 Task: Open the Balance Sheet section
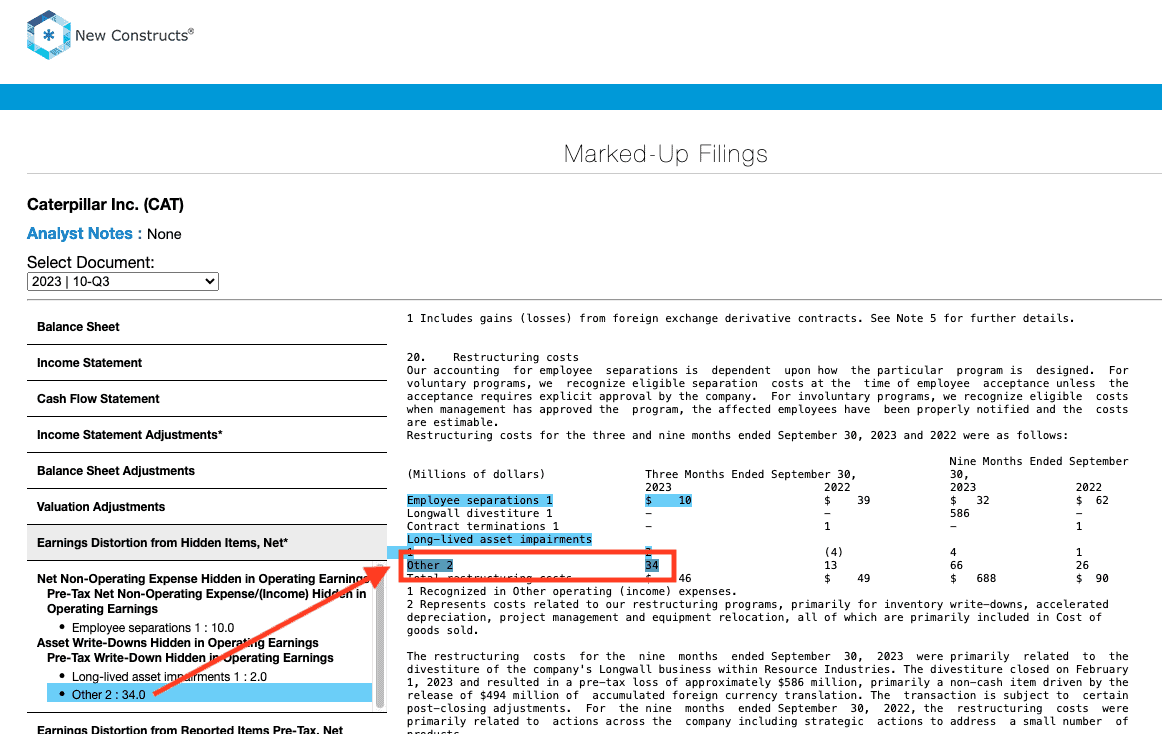(x=207, y=327)
